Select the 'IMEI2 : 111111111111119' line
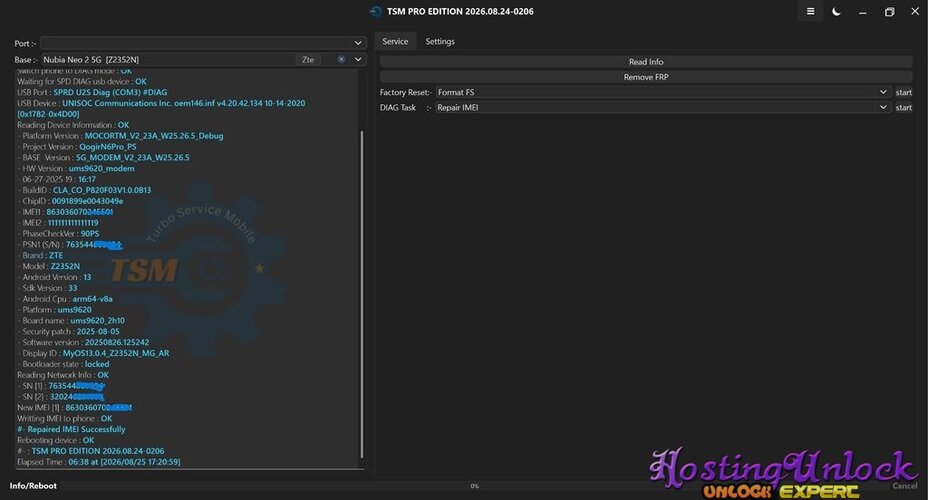Screen dimensions: 928x500 coord(60,222)
